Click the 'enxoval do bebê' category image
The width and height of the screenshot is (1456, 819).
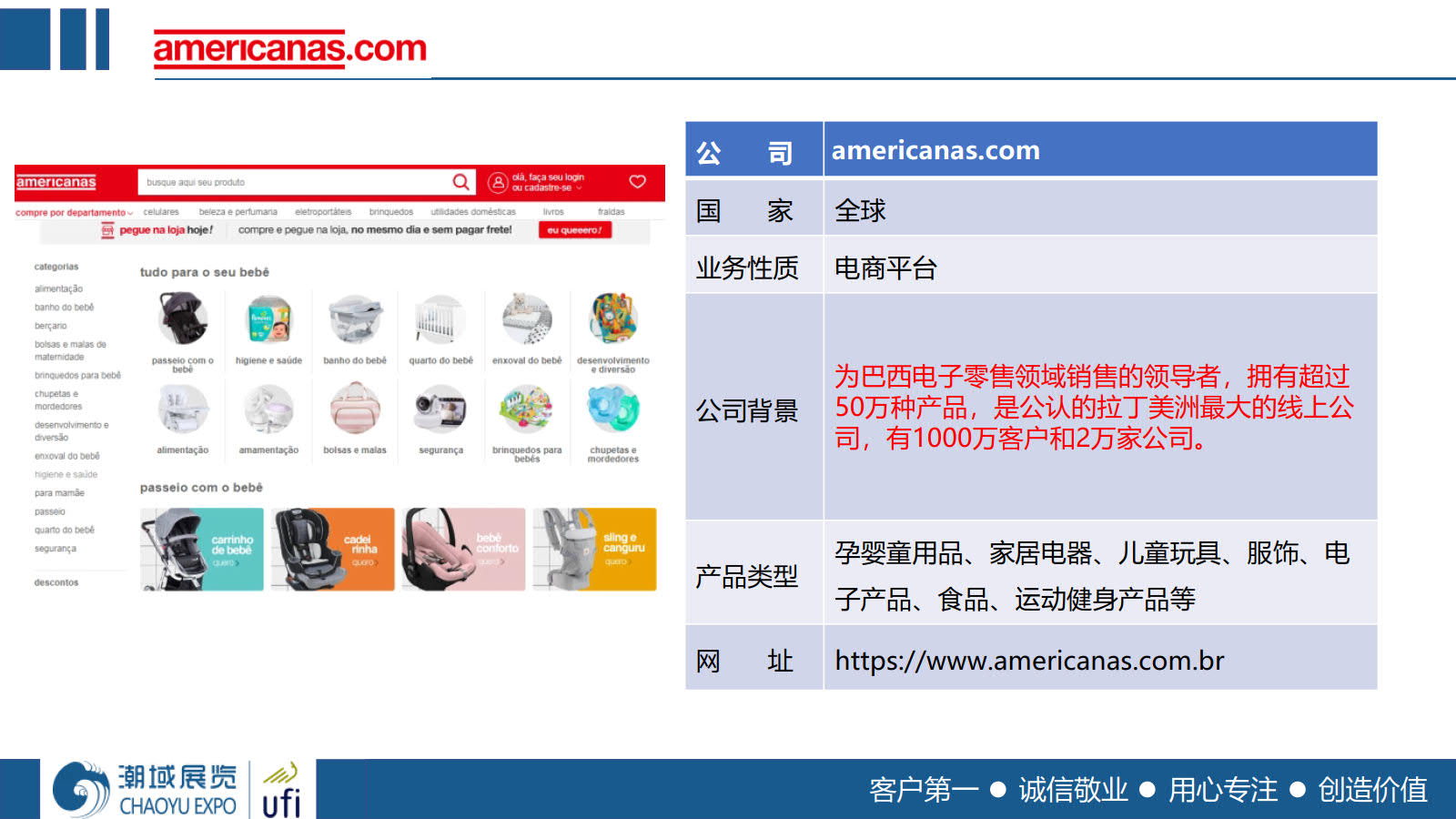click(x=527, y=319)
